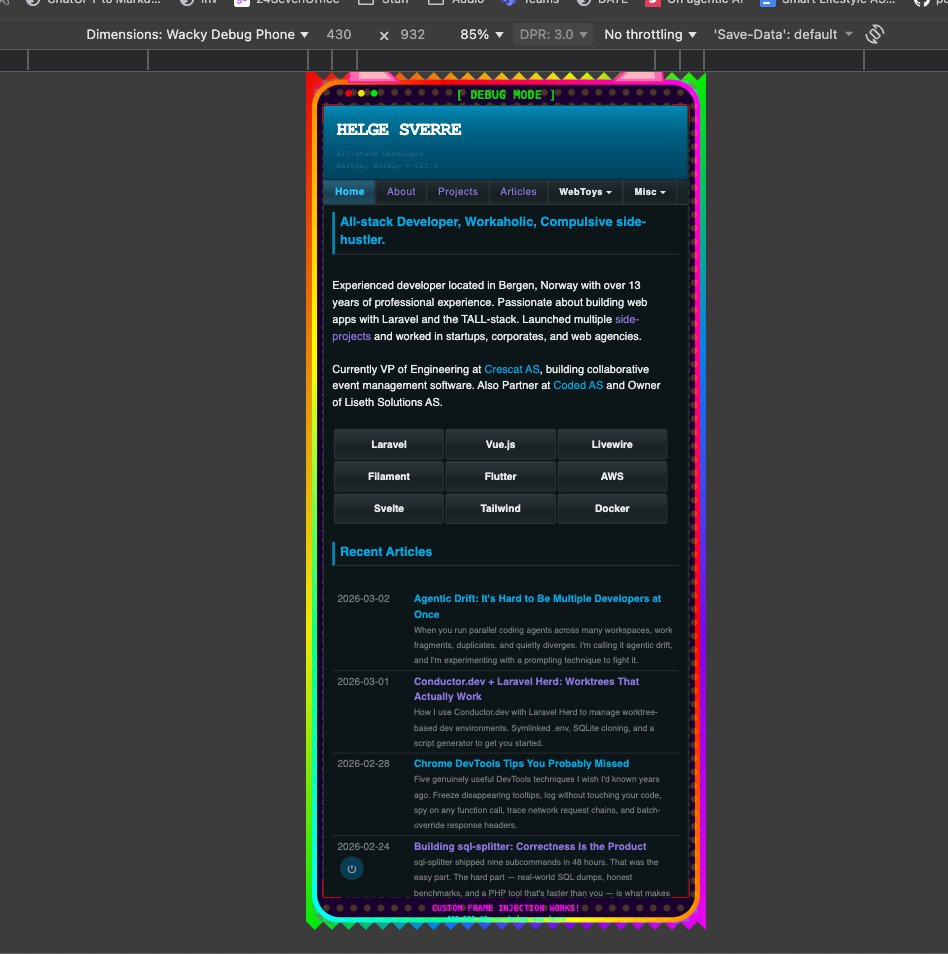Click the device width field showing 430
This screenshot has height=954, width=948.
point(339,33)
